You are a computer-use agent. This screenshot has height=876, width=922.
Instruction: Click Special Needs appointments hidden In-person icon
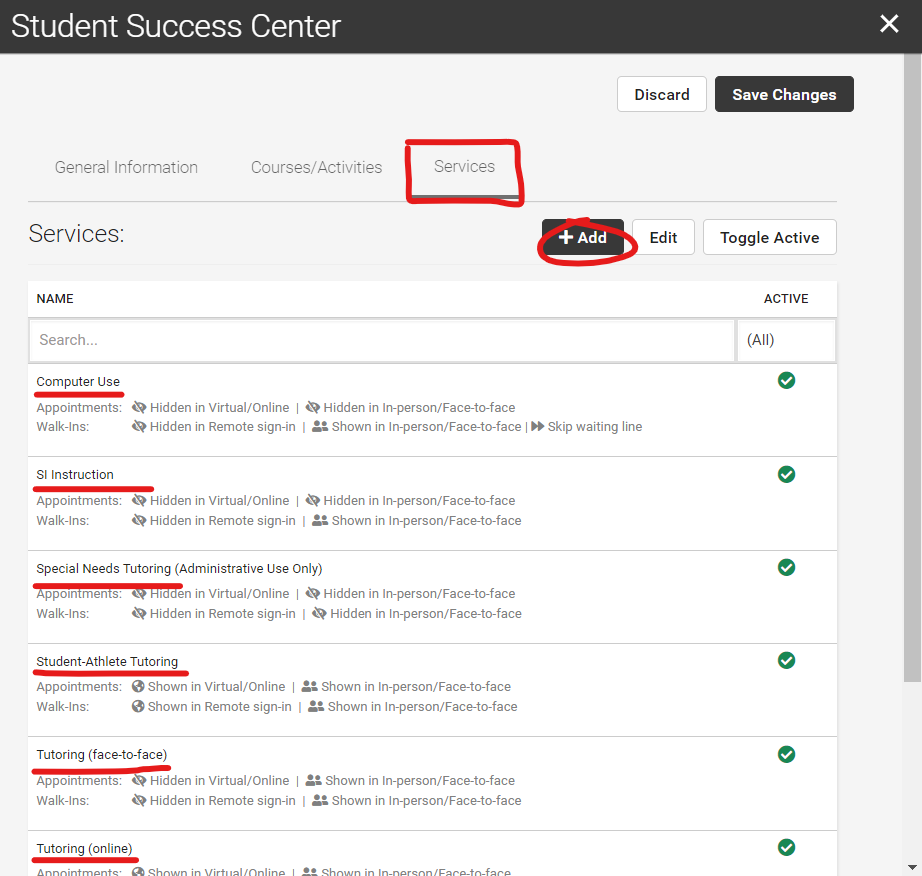pyautogui.click(x=313, y=593)
